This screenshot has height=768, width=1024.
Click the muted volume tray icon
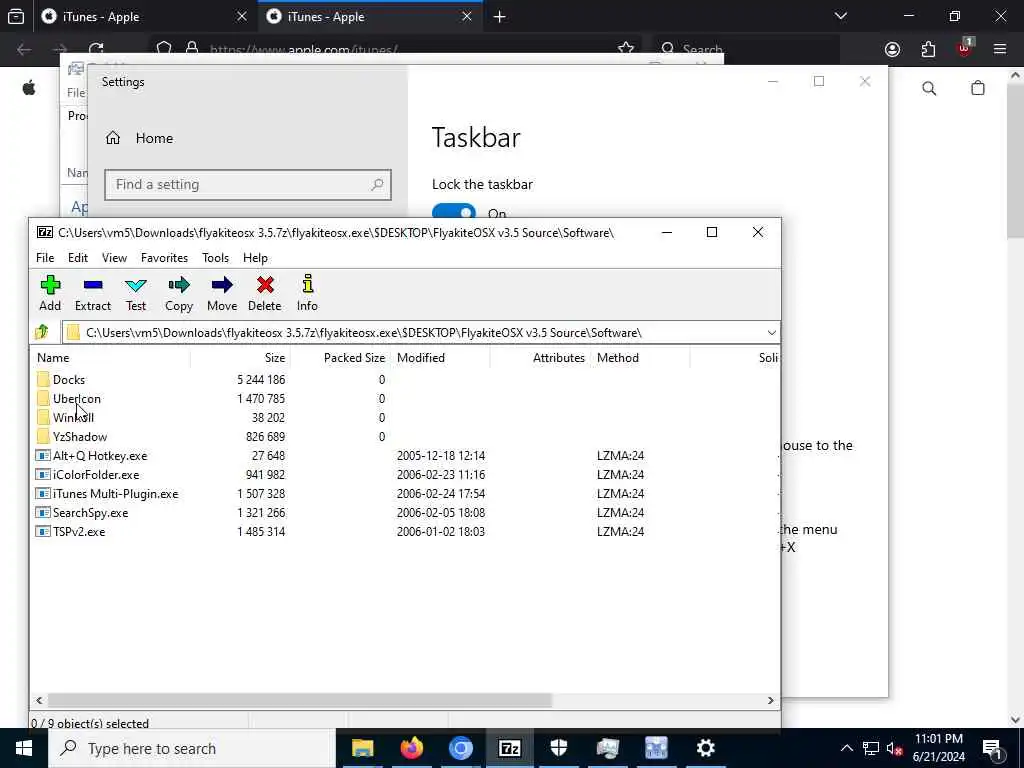tap(894, 748)
